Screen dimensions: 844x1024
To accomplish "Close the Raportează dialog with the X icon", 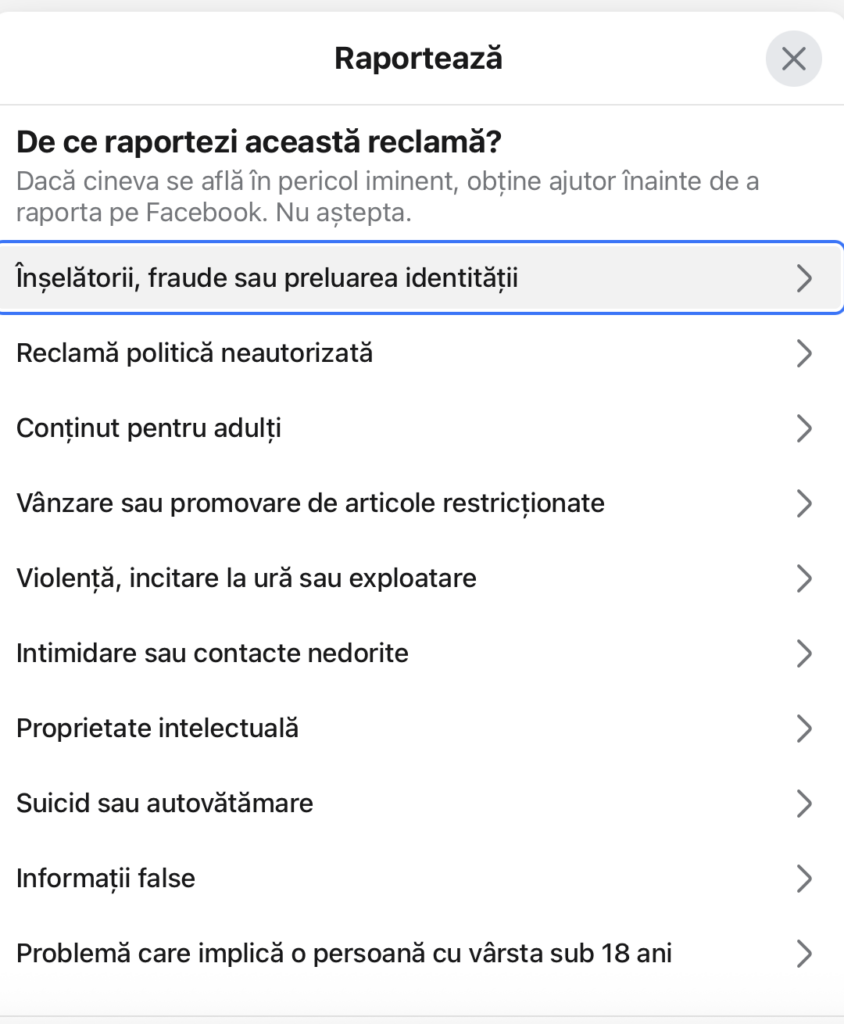I will [x=794, y=59].
